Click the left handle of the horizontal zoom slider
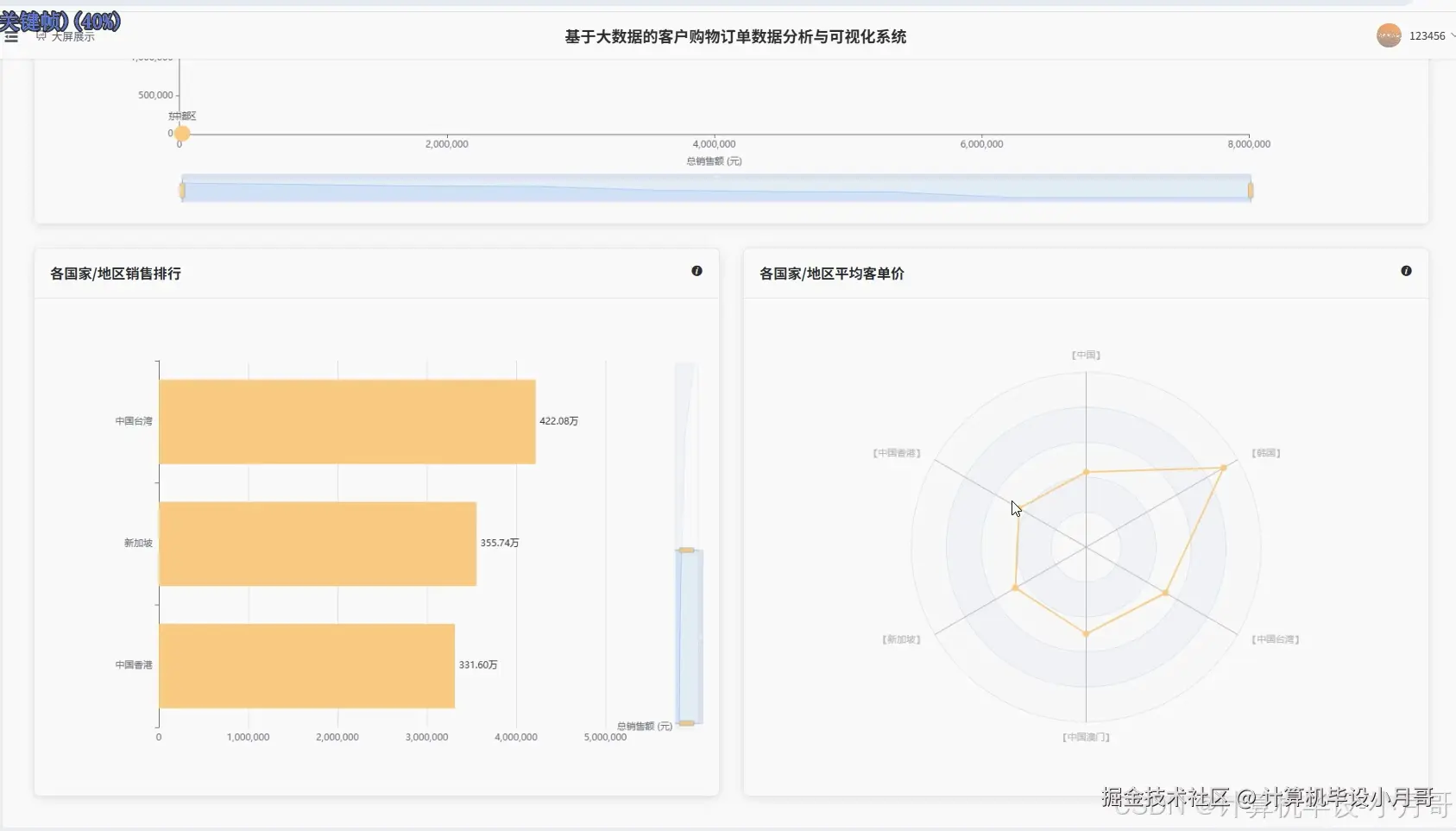This screenshot has width=1456, height=831. coord(182,190)
